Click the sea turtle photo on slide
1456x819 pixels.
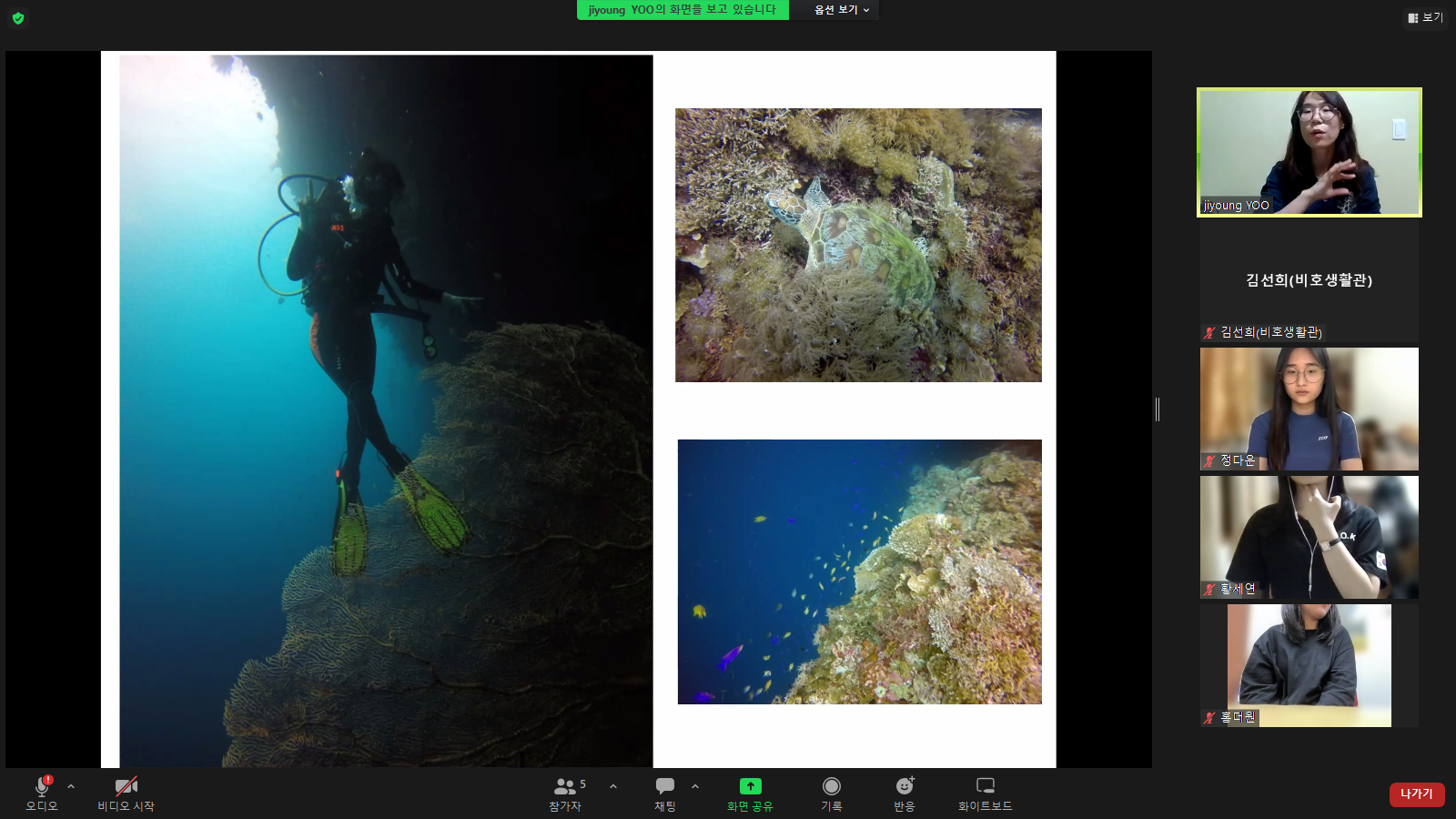[x=858, y=245]
